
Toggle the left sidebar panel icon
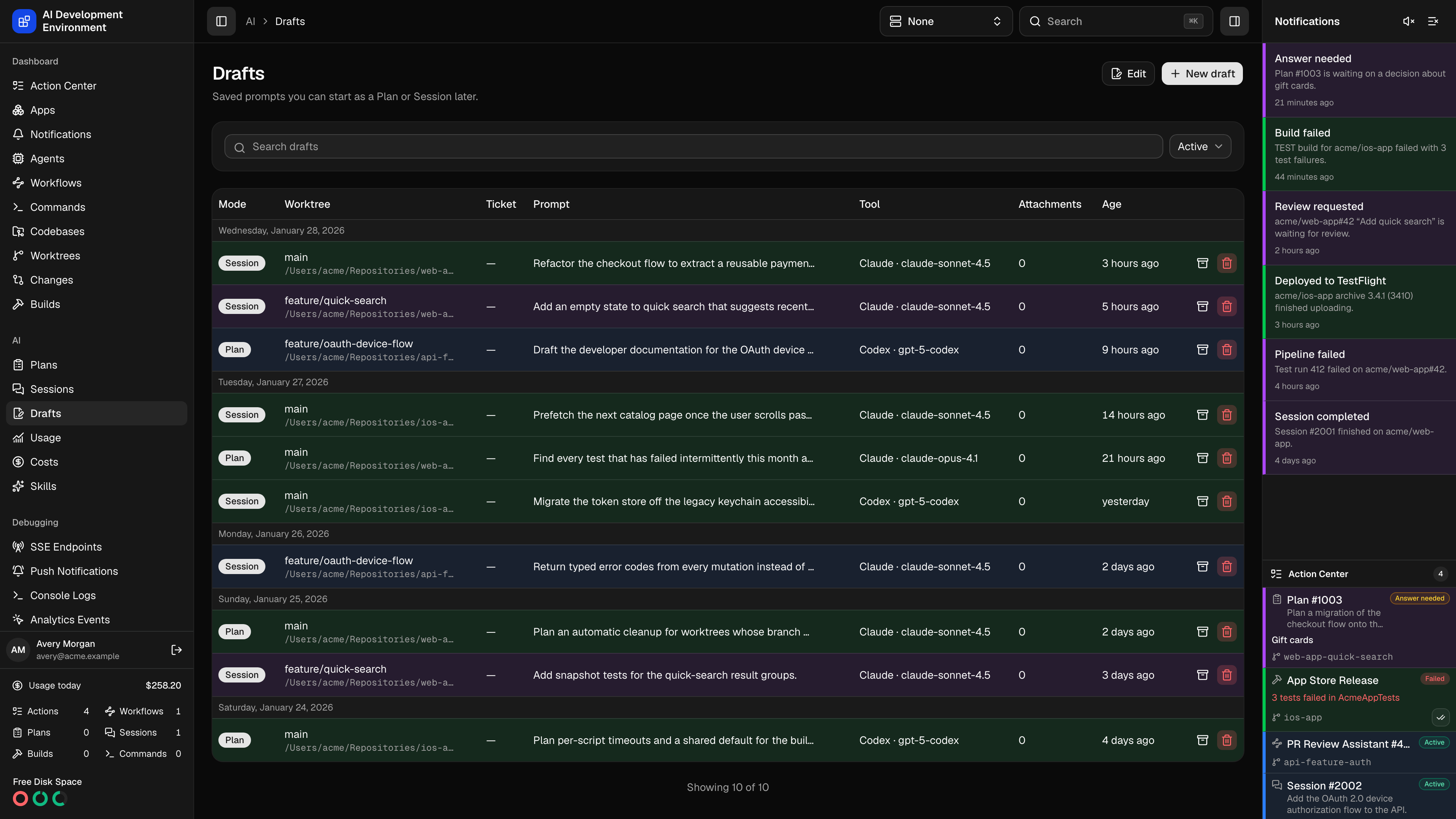(221, 22)
